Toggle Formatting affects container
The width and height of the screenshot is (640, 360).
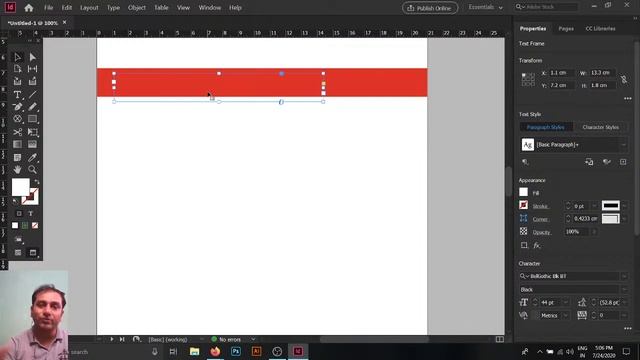tap(19, 213)
